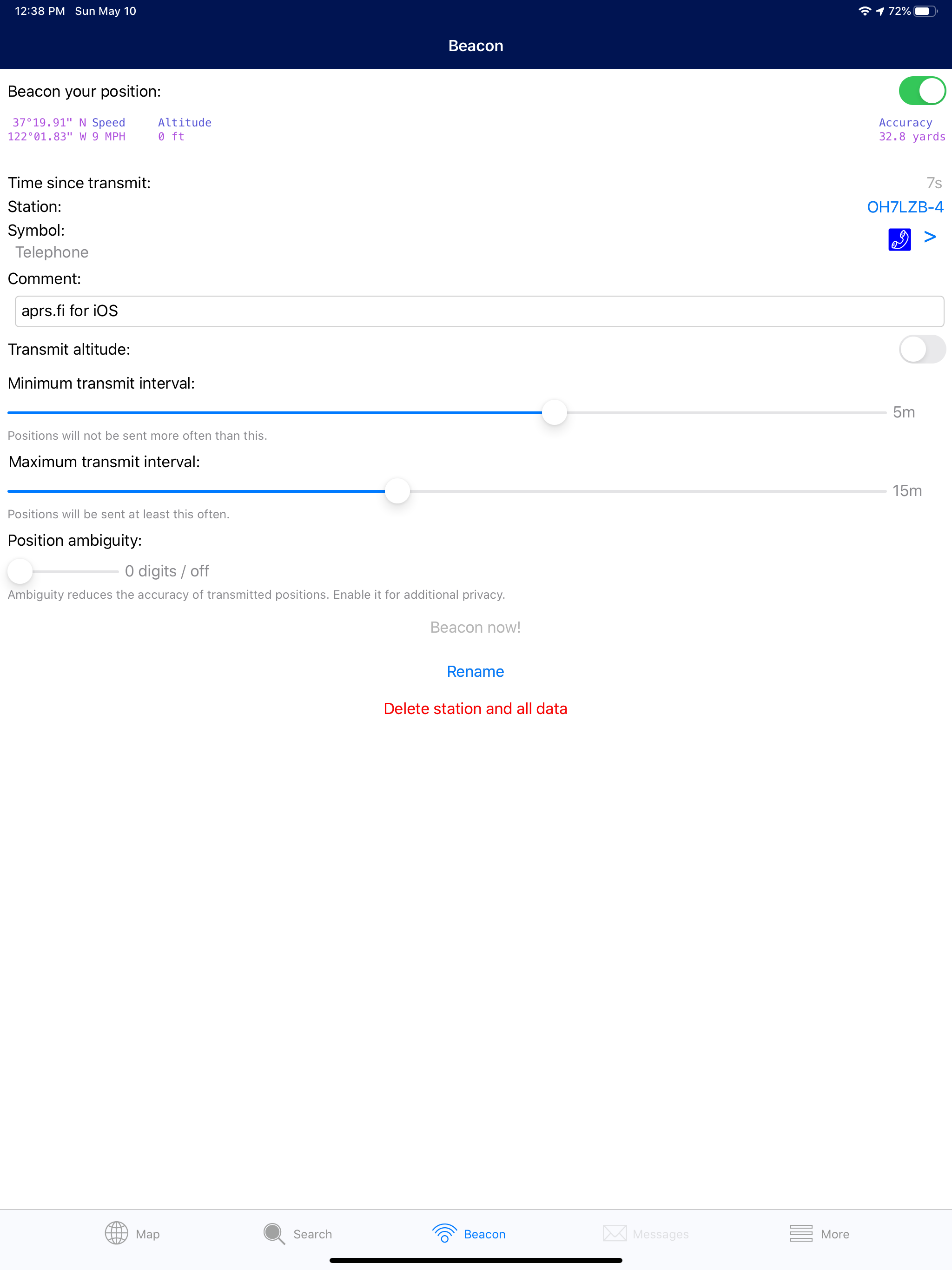Open symbol picker with the chevron arrow
This screenshot has width=952, height=1270.
tap(930, 237)
